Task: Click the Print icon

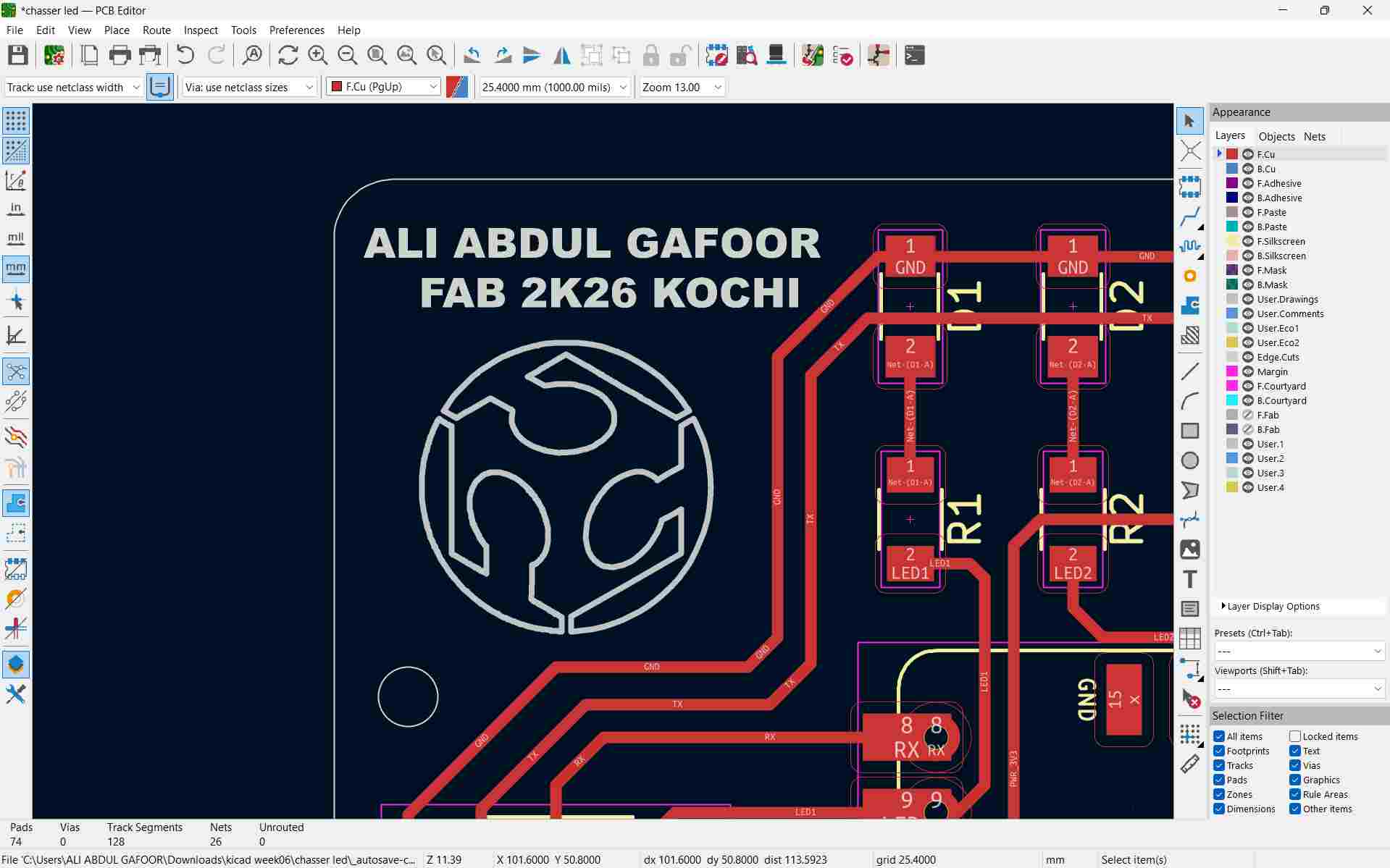Action: click(120, 55)
